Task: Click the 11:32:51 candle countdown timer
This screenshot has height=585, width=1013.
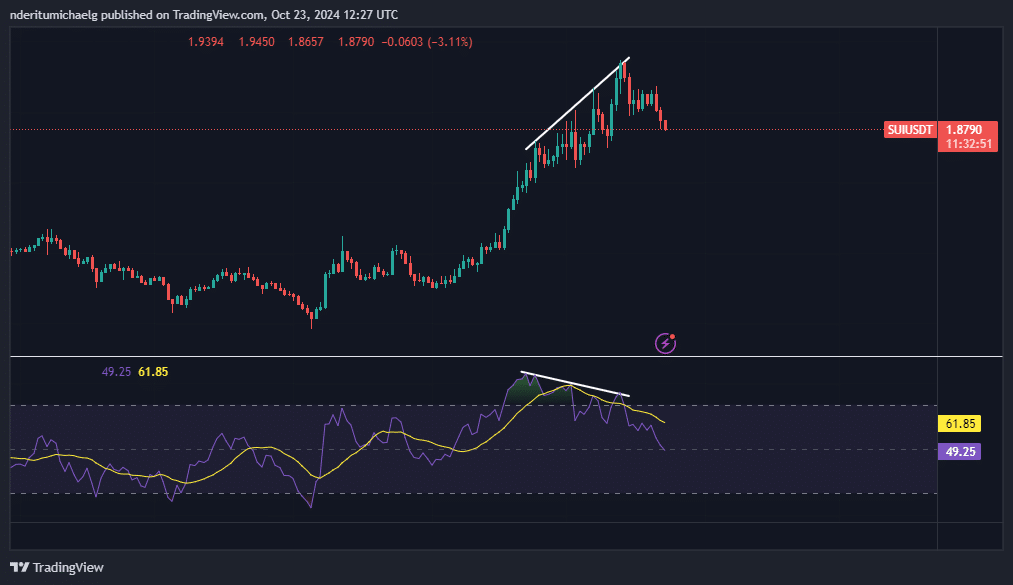Action: click(967, 144)
